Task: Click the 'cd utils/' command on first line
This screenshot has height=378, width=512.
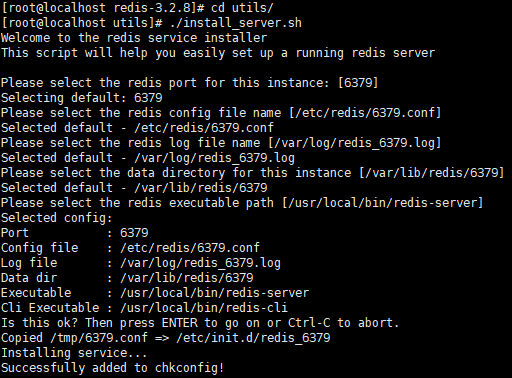Action: tap(242, 8)
